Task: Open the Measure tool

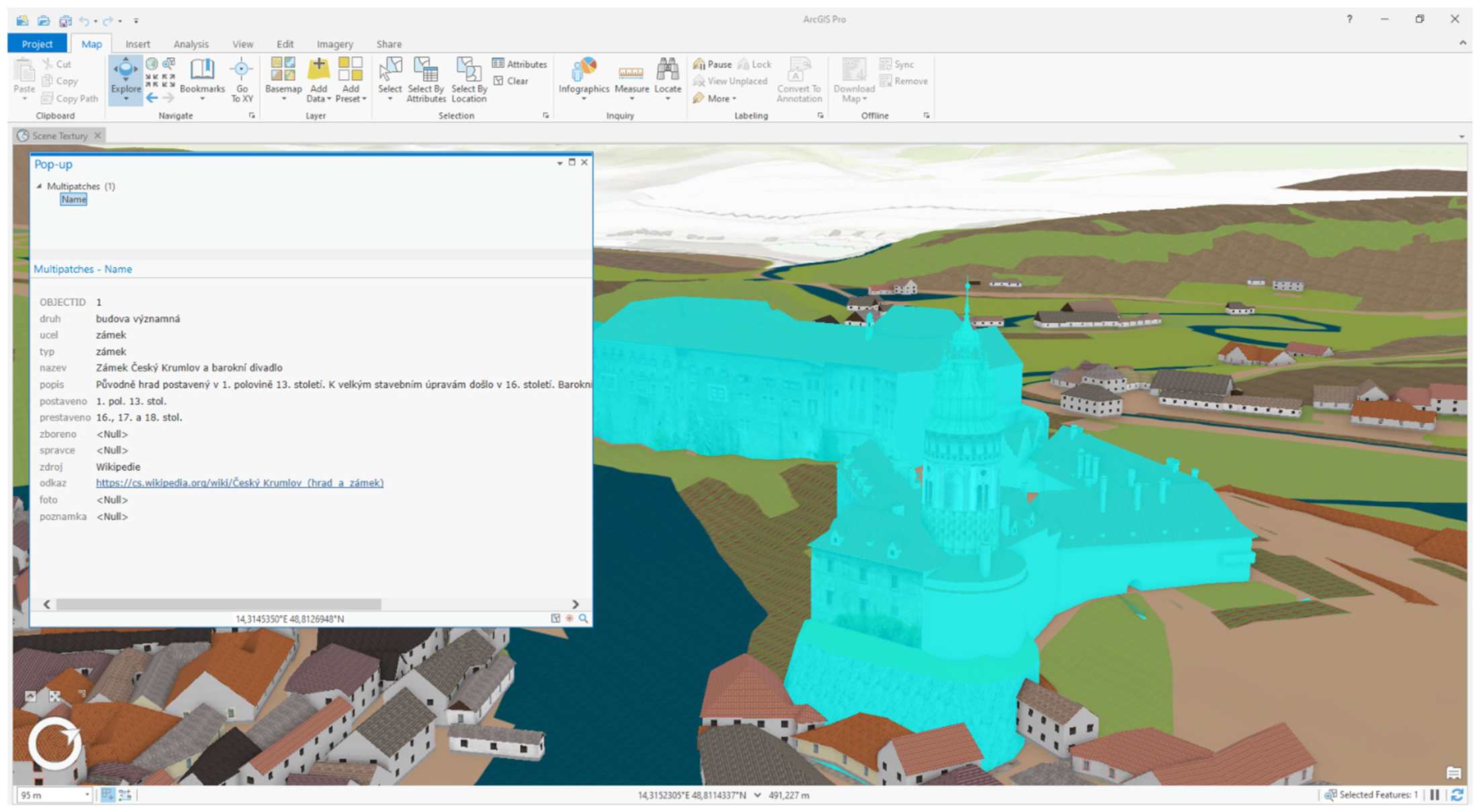Action: click(631, 75)
